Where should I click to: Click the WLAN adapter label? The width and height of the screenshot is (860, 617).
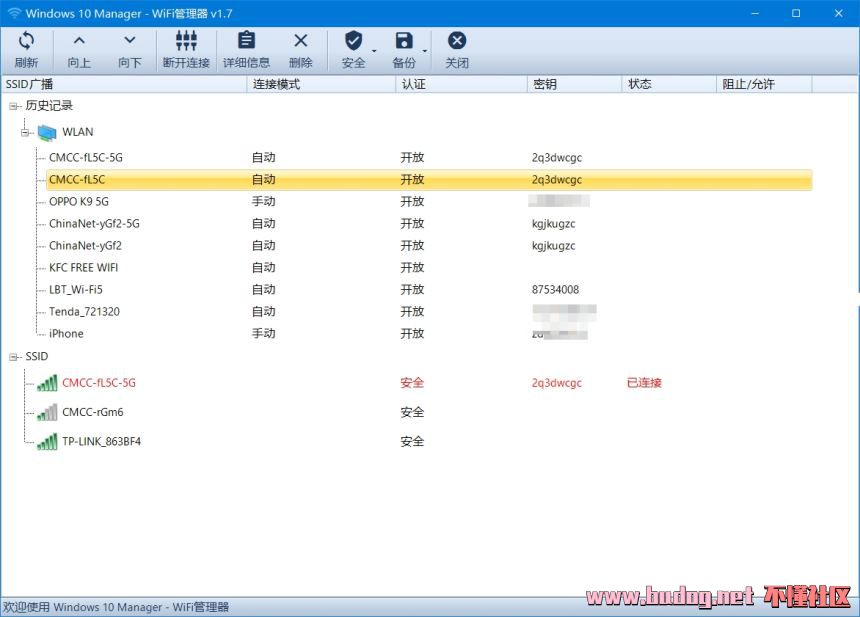78,132
